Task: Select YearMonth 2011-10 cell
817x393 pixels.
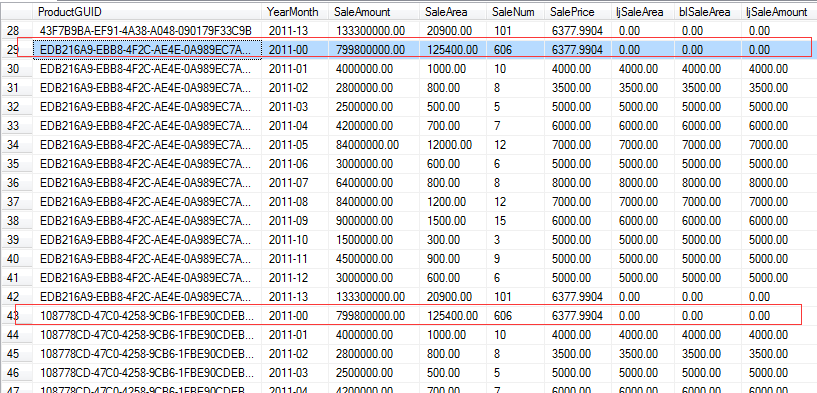Action: tap(296, 240)
